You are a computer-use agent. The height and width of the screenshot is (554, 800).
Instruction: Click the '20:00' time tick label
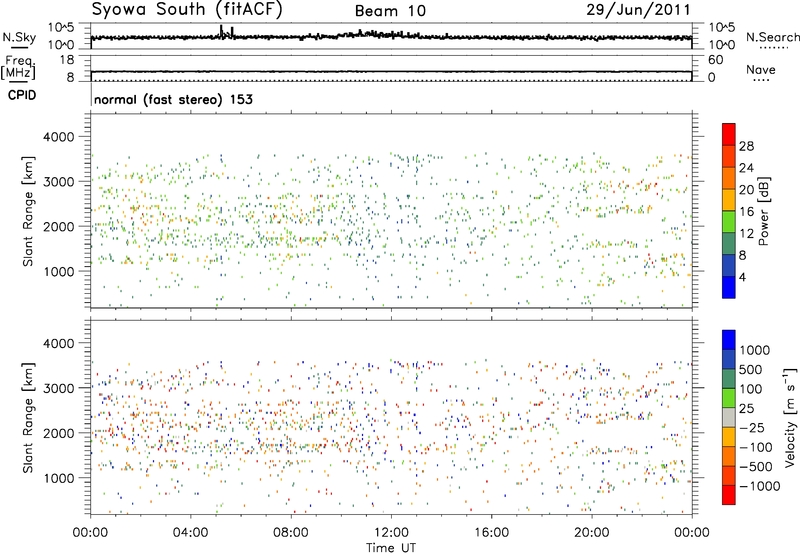[x=591, y=533]
